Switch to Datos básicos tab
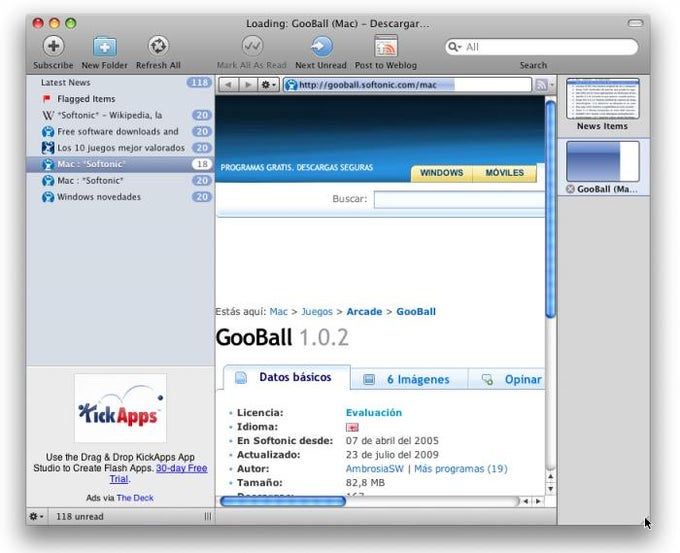680x553 pixels. click(x=287, y=377)
